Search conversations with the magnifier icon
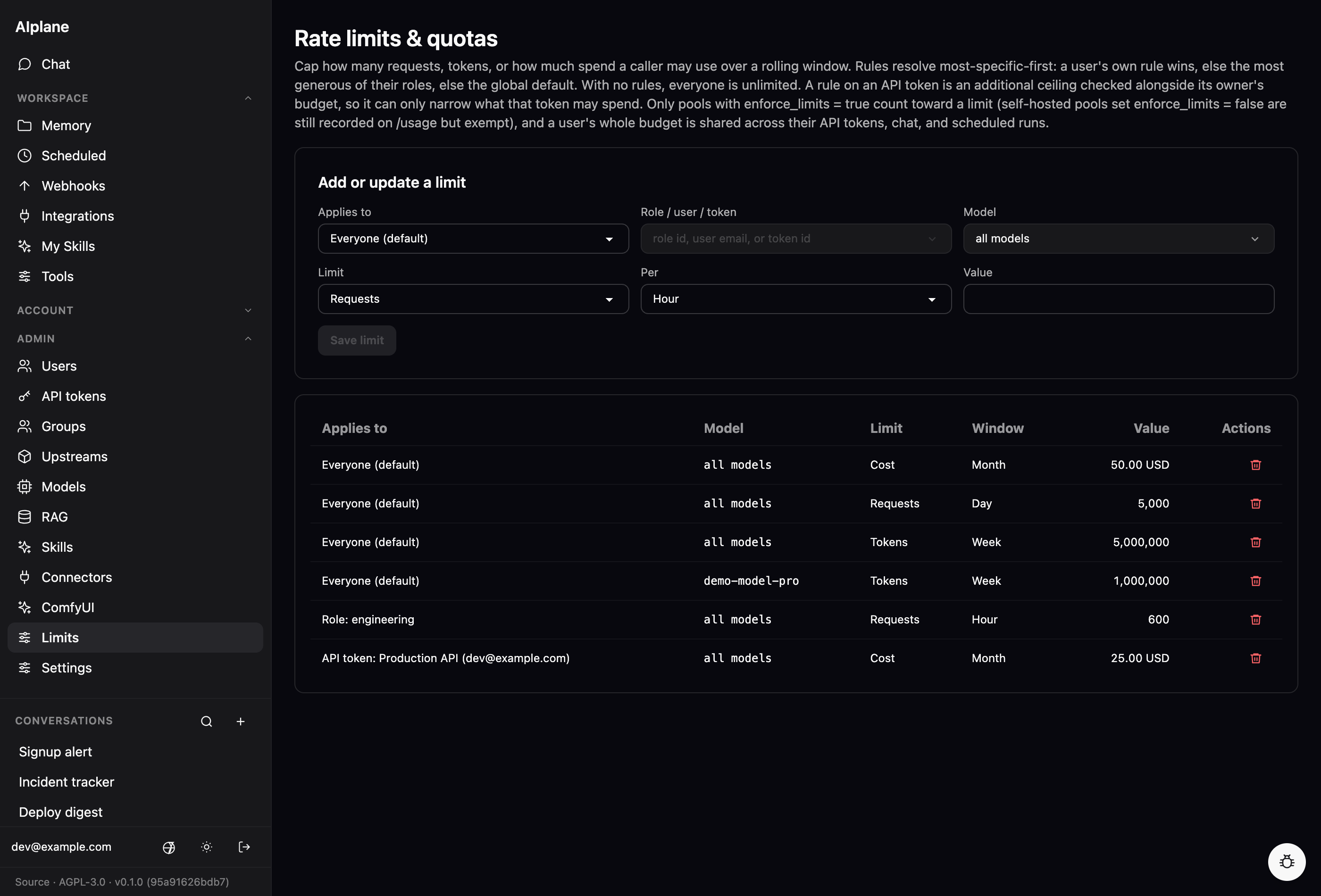 tap(206, 721)
